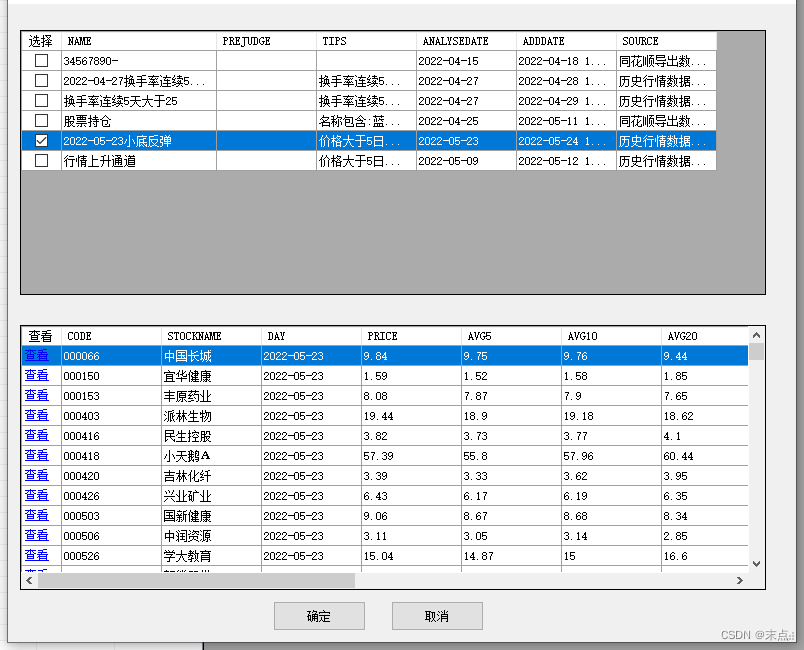Sort by the PRICE column header

point(411,336)
